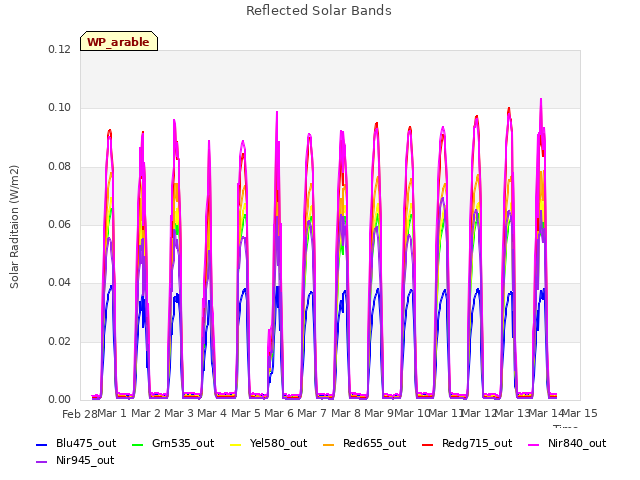This screenshot has width=640, height=480.
Task: Click the magenta Nir840_out legend swatch
Action: pos(534,444)
